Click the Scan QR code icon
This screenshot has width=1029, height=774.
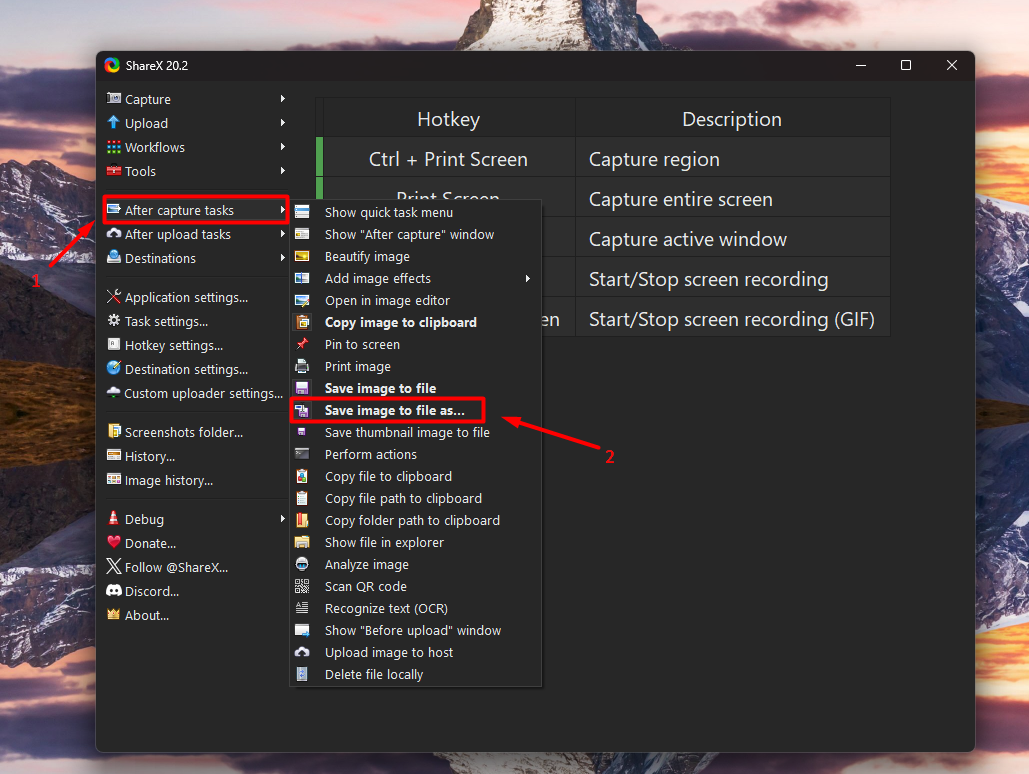click(302, 586)
